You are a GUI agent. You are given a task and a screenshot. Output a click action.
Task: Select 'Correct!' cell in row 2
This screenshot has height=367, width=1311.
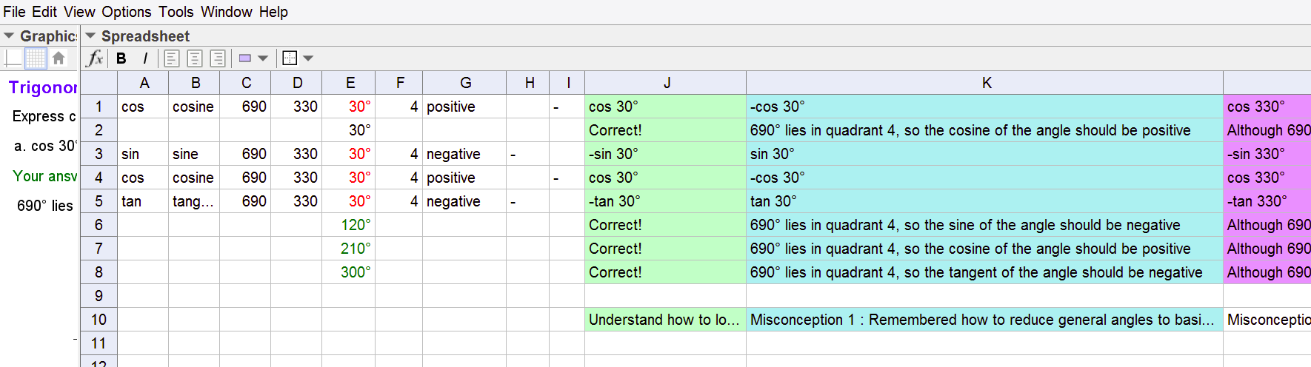point(665,130)
